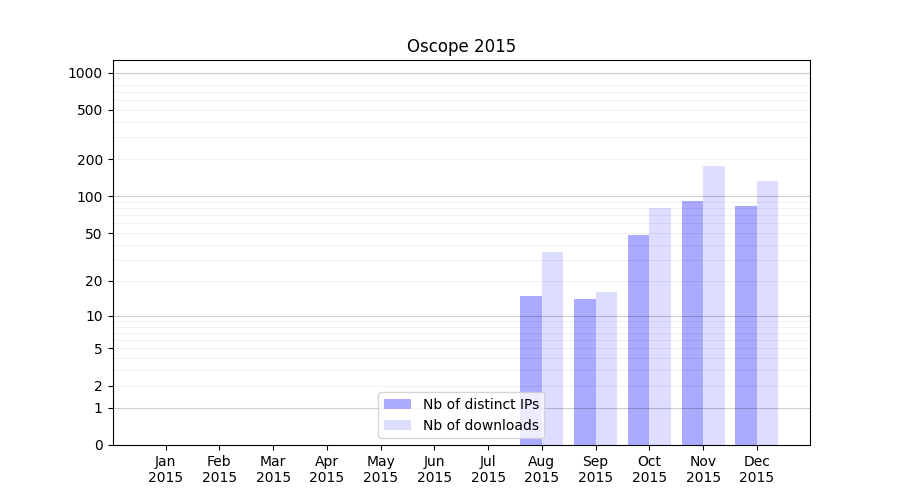The image size is (900, 500).
Task: Click the "Nb of distinct IPs" legend swatch
Action: [x=397, y=404]
